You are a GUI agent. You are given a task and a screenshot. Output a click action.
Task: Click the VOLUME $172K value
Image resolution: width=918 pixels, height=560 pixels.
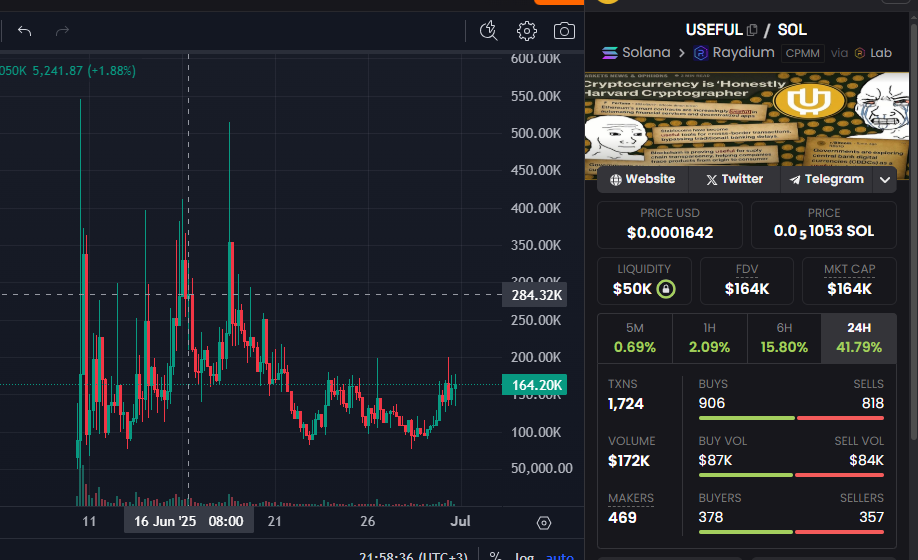tap(629, 461)
